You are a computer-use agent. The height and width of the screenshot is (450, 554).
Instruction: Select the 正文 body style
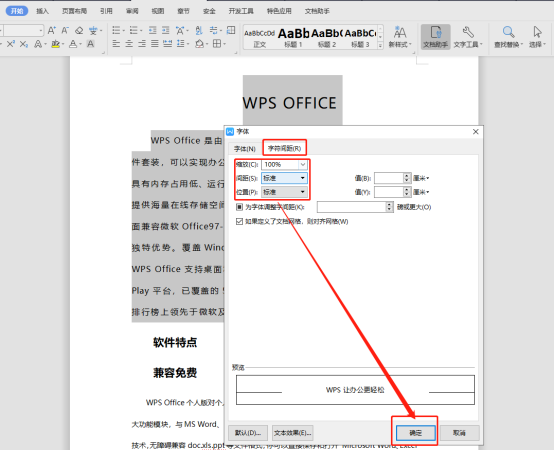click(259, 38)
